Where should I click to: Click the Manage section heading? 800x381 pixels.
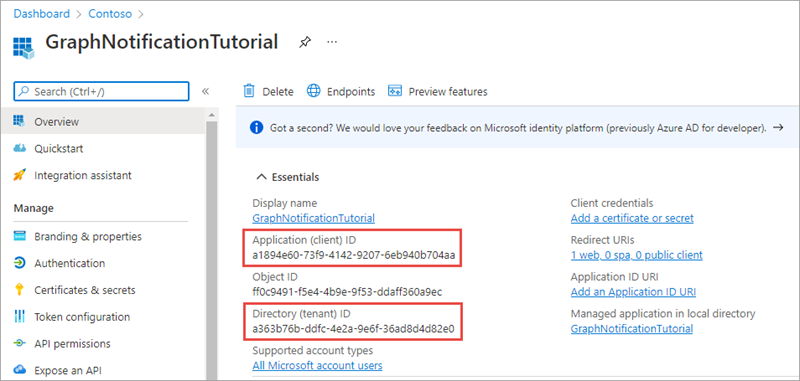coord(34,208)
